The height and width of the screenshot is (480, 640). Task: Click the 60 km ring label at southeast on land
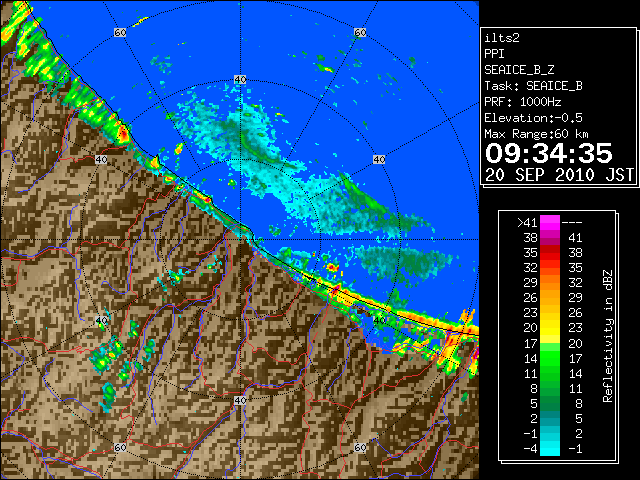(360, 447)
